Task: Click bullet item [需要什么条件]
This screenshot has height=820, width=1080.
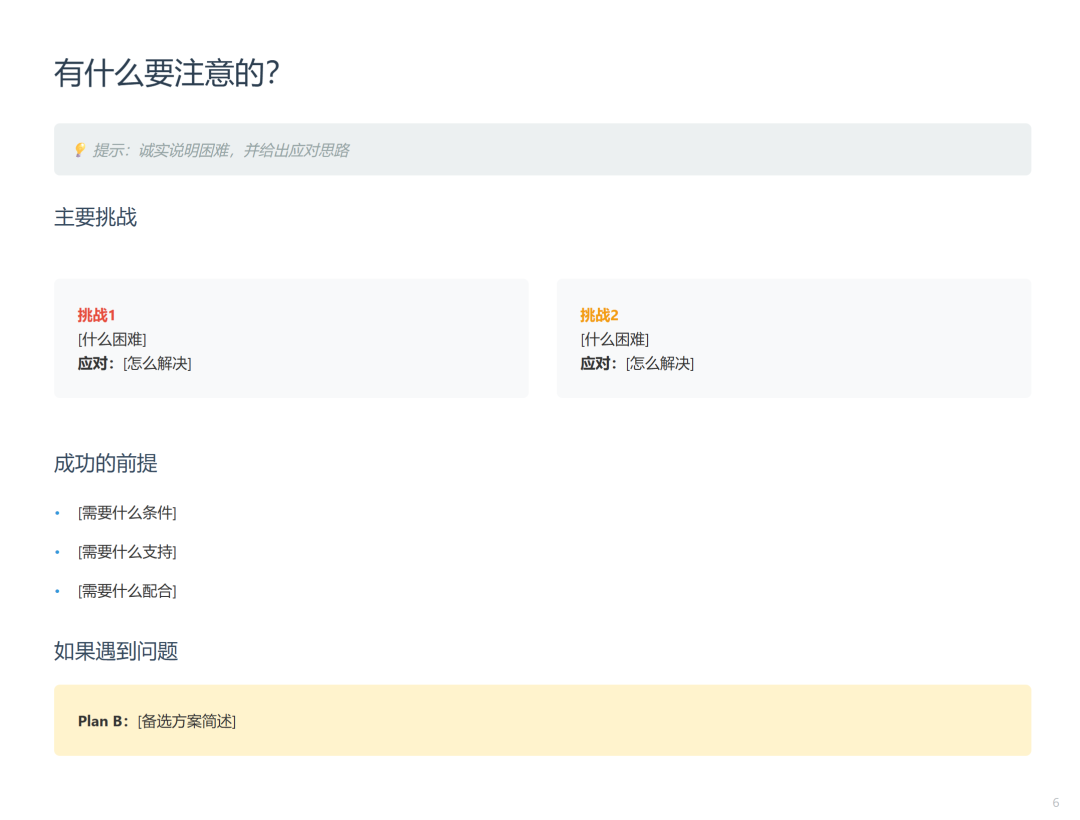Action: [127, 512]
